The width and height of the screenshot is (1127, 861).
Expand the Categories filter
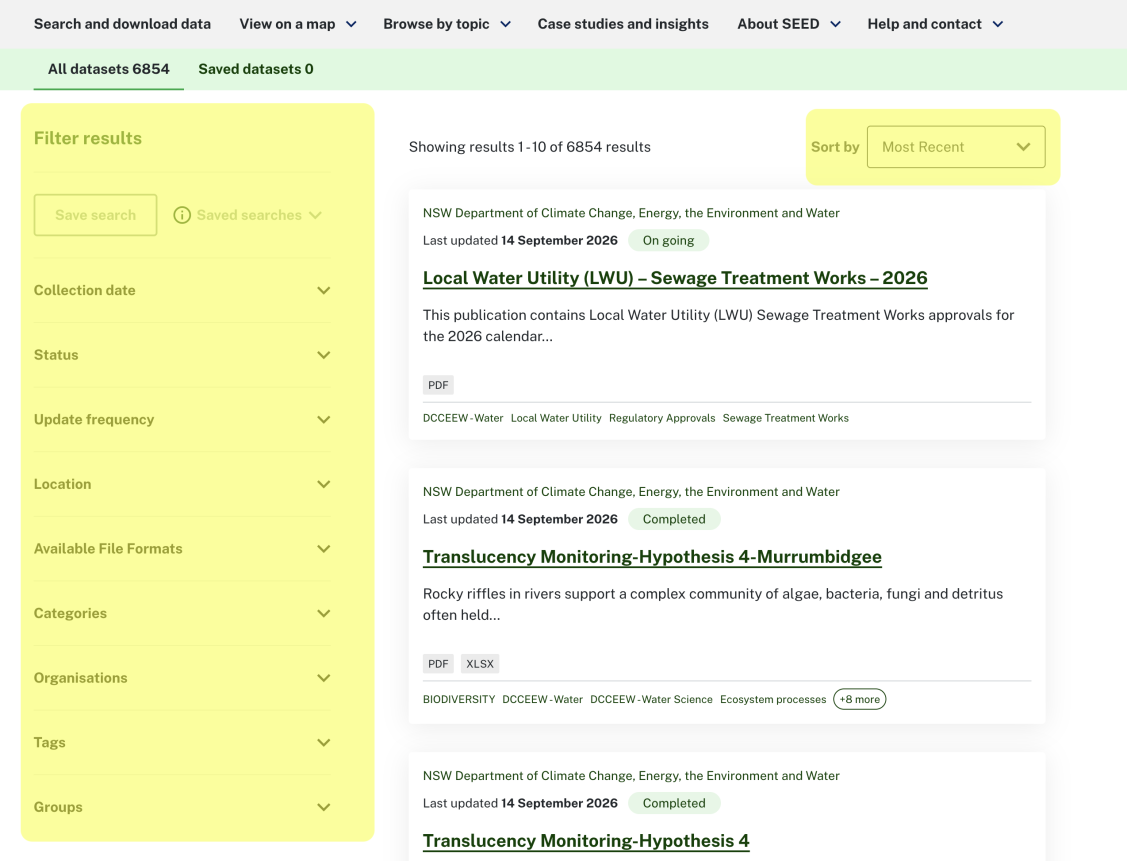(182, 614)
